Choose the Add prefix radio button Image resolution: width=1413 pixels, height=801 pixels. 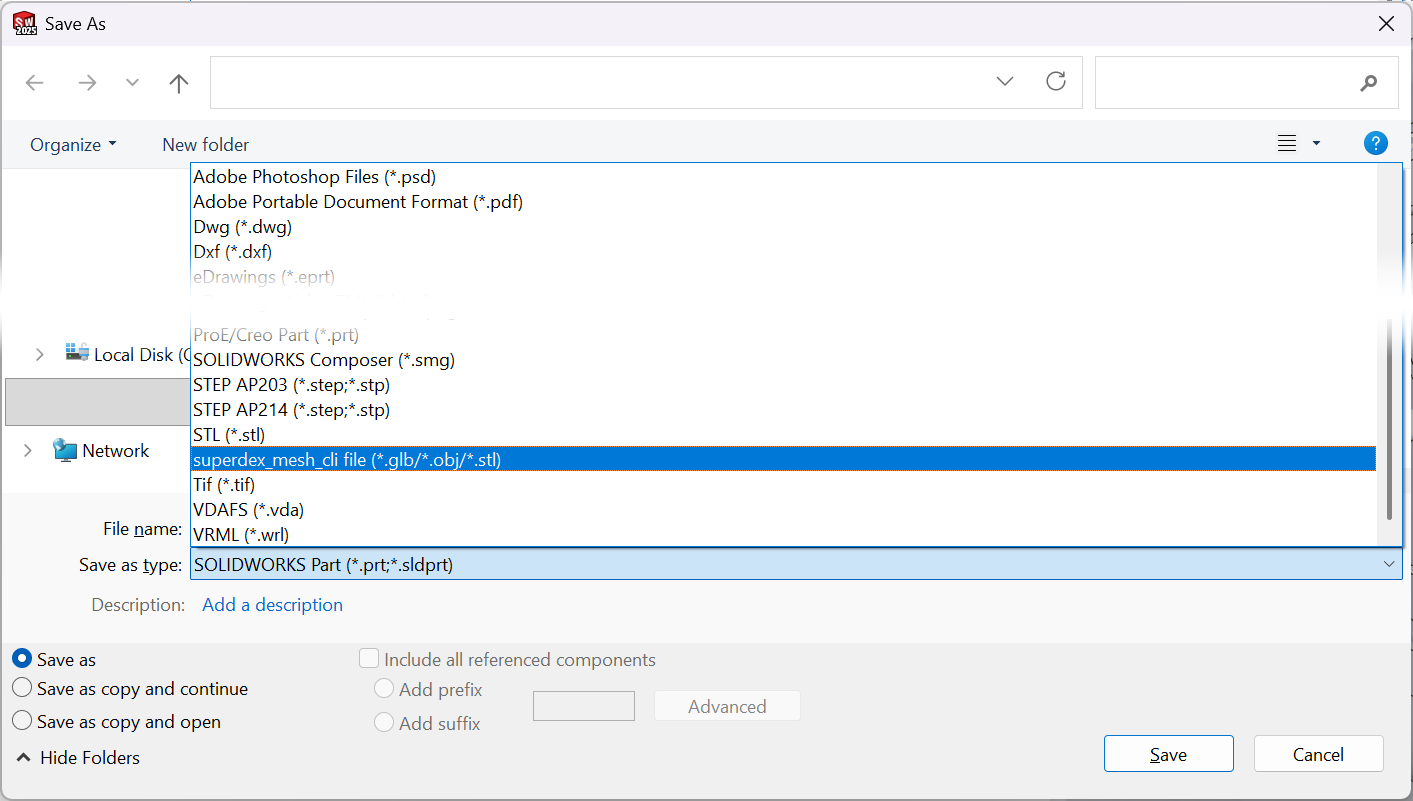point(383,689)
